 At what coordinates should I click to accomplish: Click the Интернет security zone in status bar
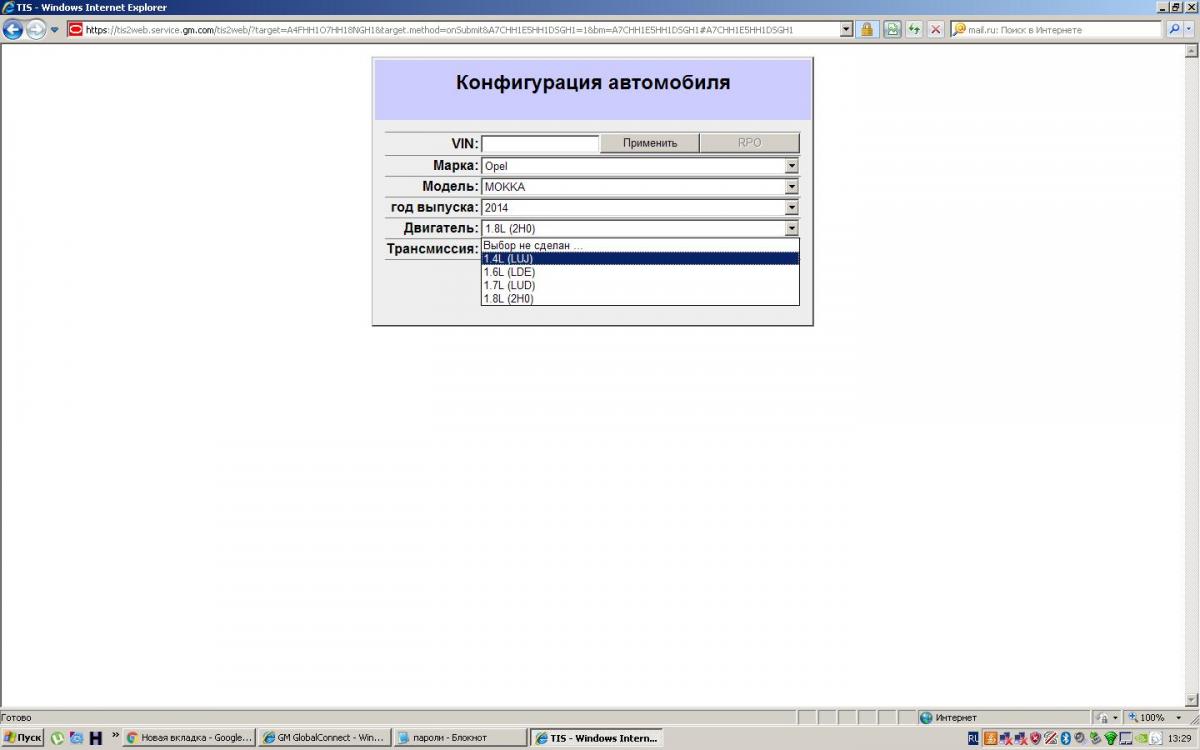tap(1003, 717)
